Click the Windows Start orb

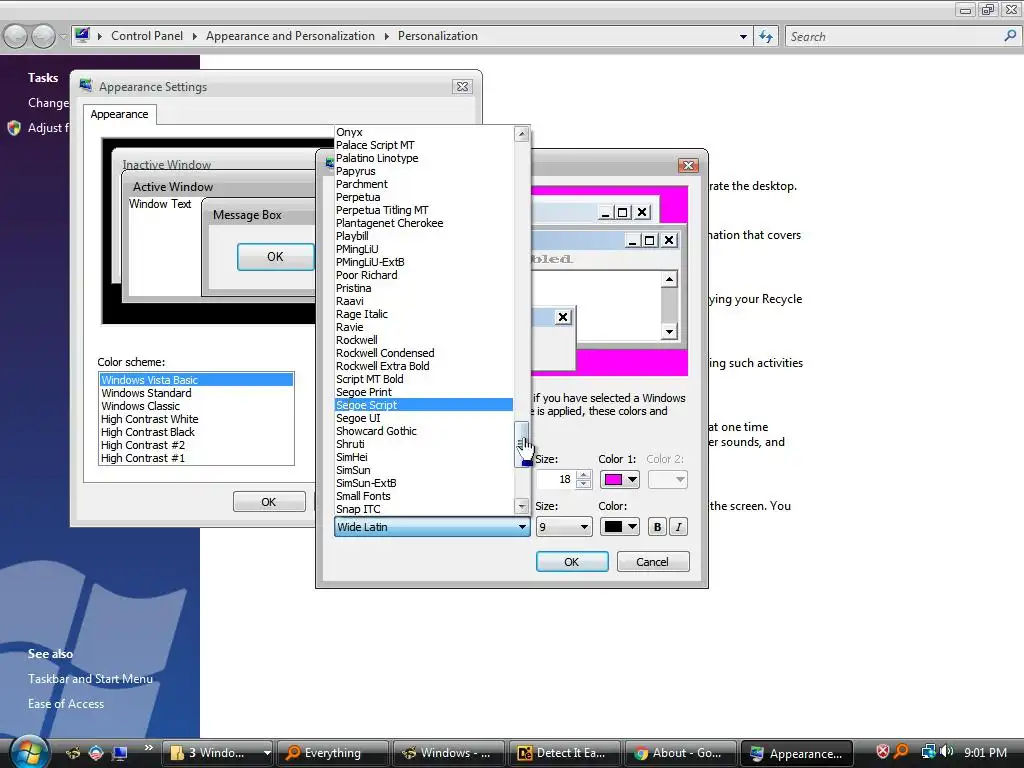click(x=29, y=752)
